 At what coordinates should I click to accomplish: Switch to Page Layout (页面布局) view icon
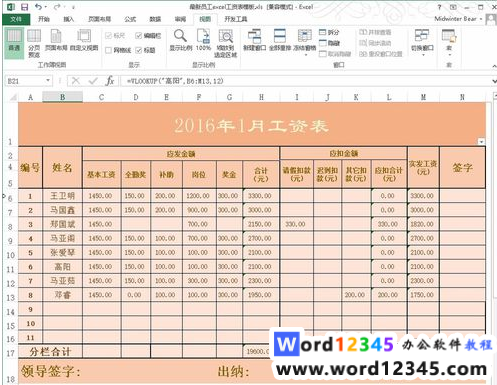click(x=56, y=40)
